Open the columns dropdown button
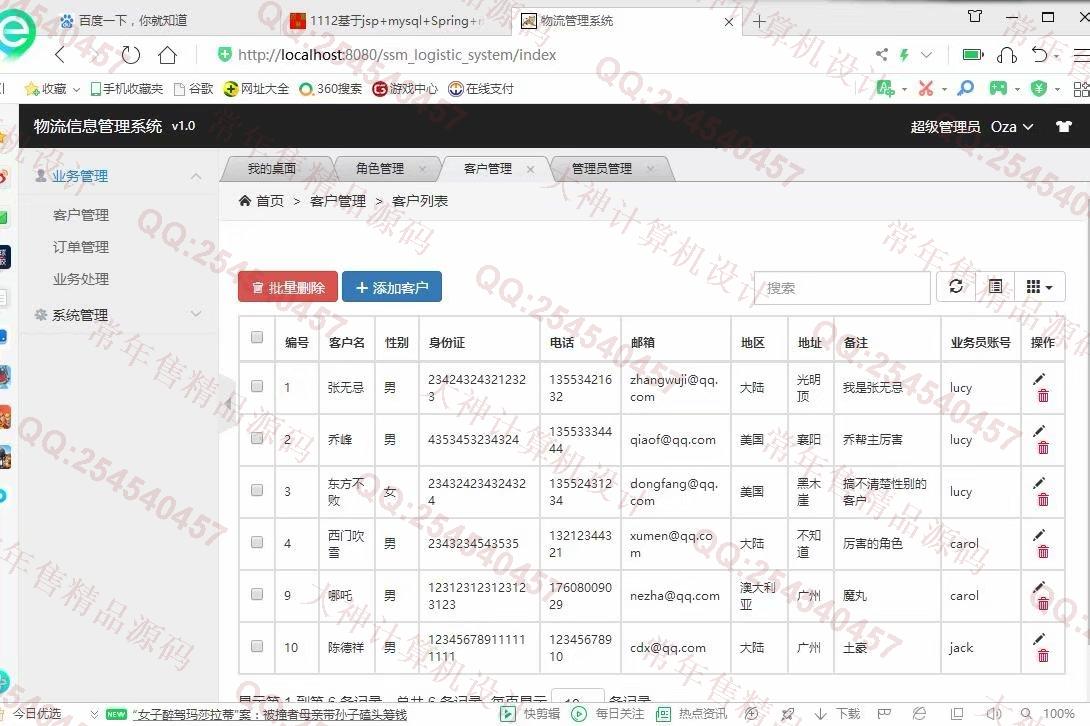The image size is (1090, 726). (x=1039, y=287)
